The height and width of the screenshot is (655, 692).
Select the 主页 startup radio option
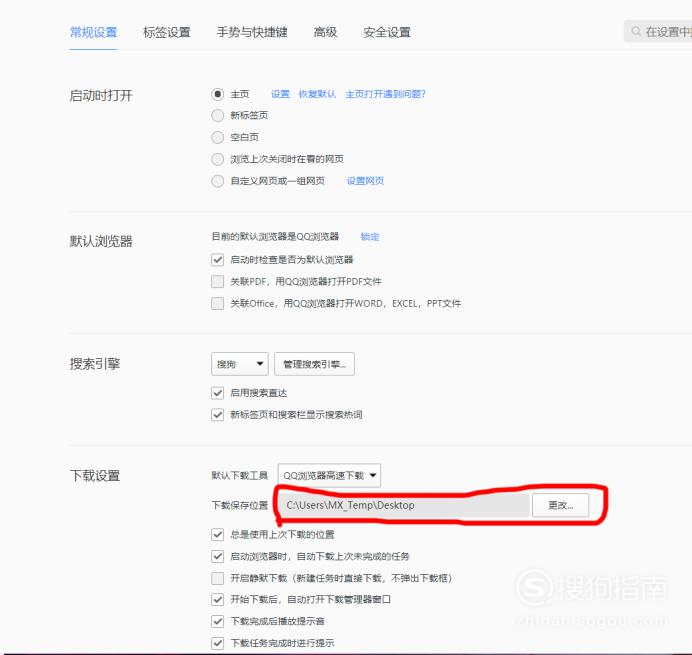(218, 94)
